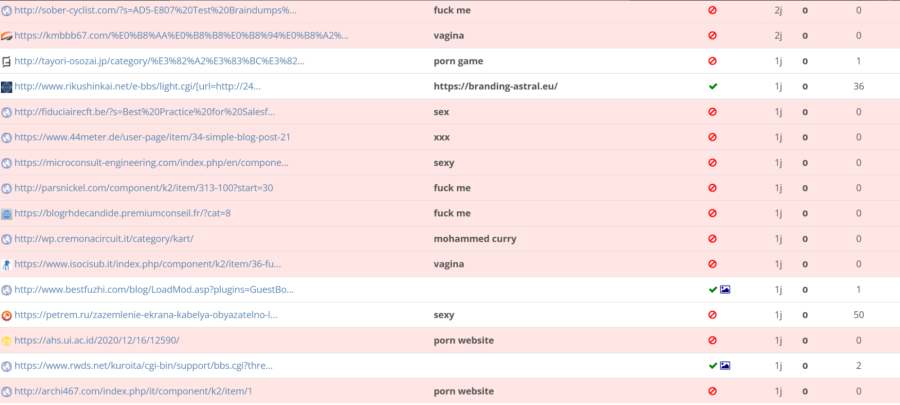This screenshot has height=405, width=900.
Task: Open the parsnickel.com k2 item link
Action: pyautogui.click(x=143, y=188)
